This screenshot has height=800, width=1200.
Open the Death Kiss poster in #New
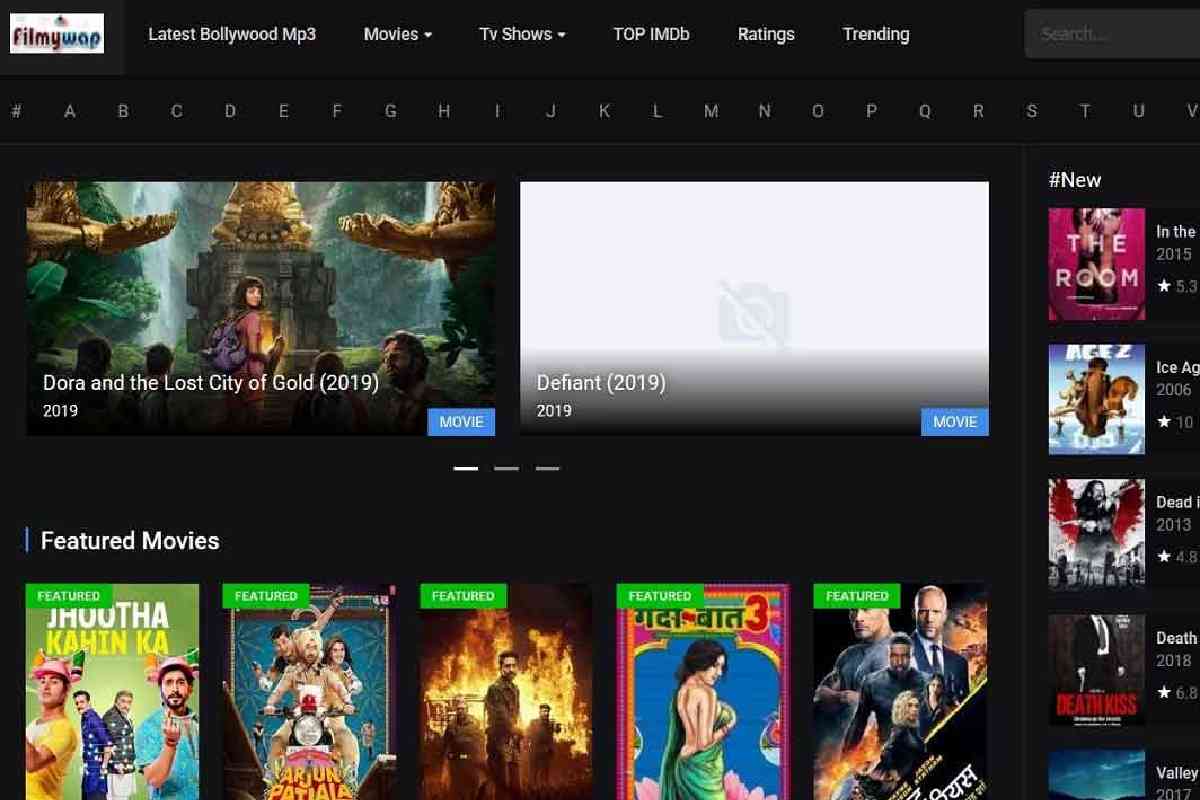[1097, 670]
